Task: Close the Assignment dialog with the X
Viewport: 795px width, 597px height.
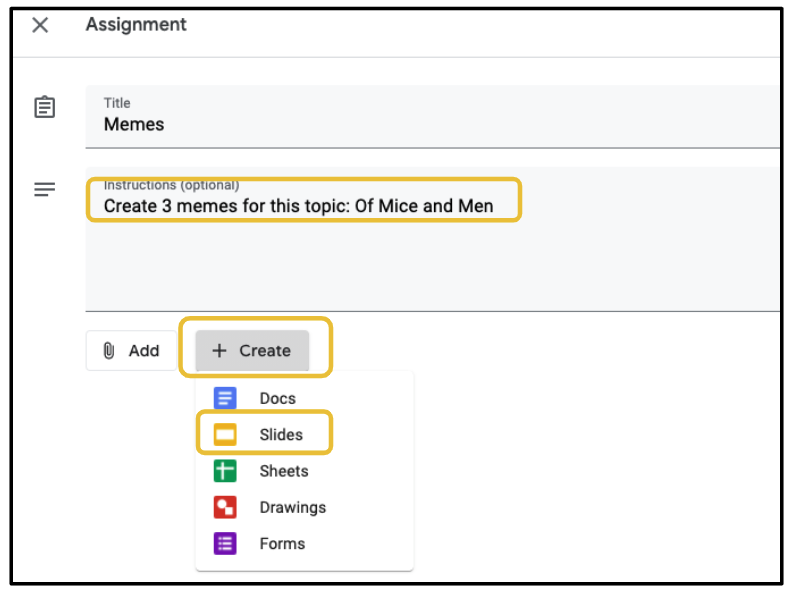Action: tap(40, 25)
